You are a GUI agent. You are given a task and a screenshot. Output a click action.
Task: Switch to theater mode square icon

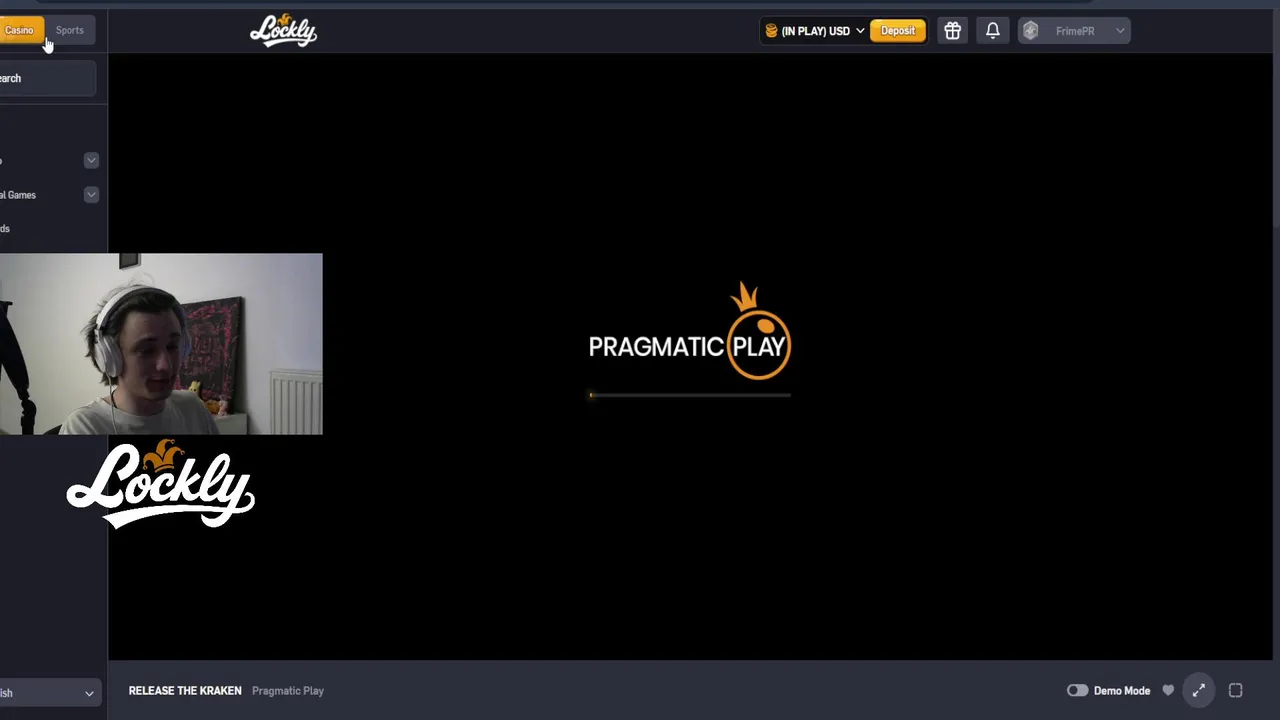tap(1235, 691)
